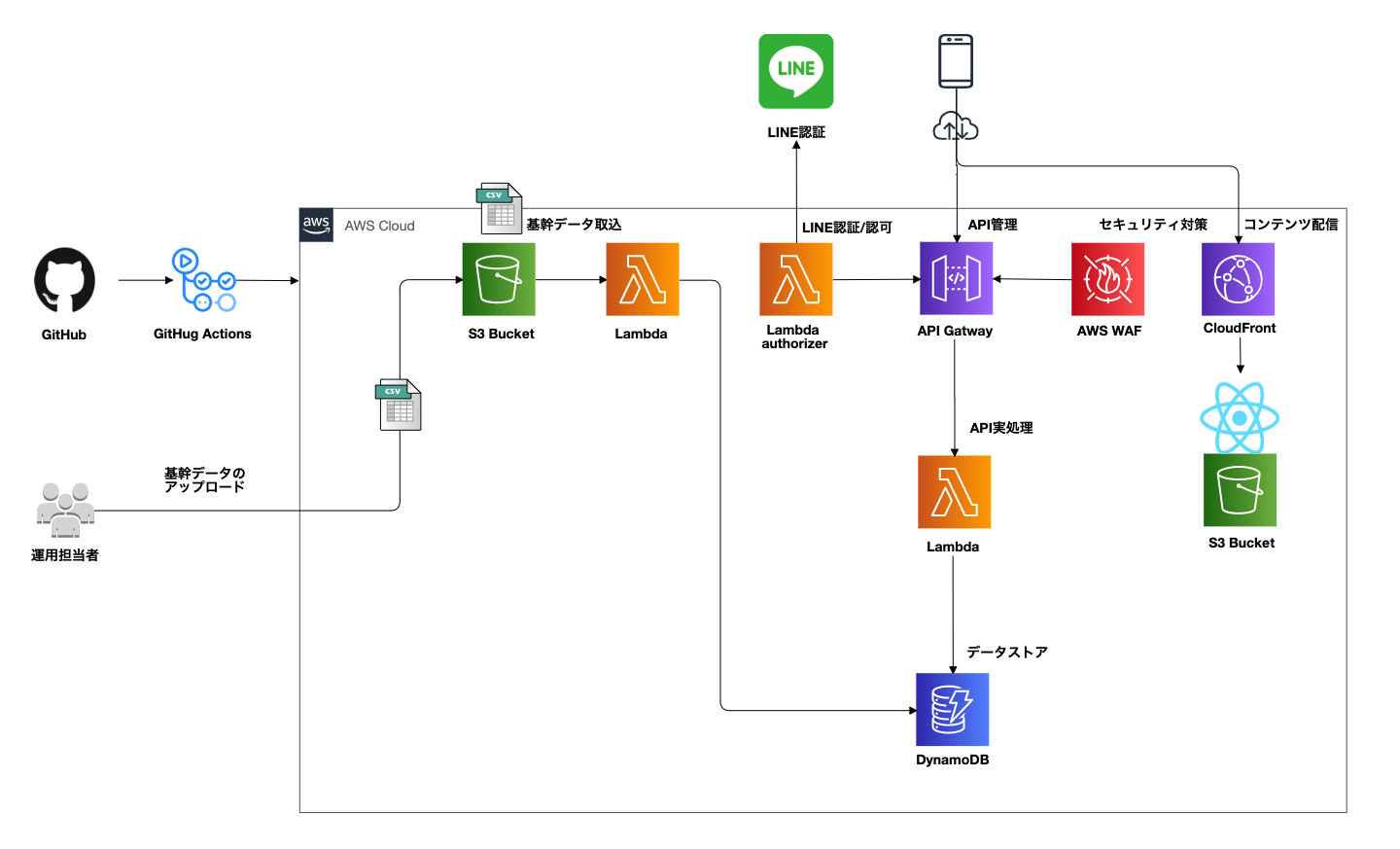Select the Lambda authorizer icon

point(795,280)
